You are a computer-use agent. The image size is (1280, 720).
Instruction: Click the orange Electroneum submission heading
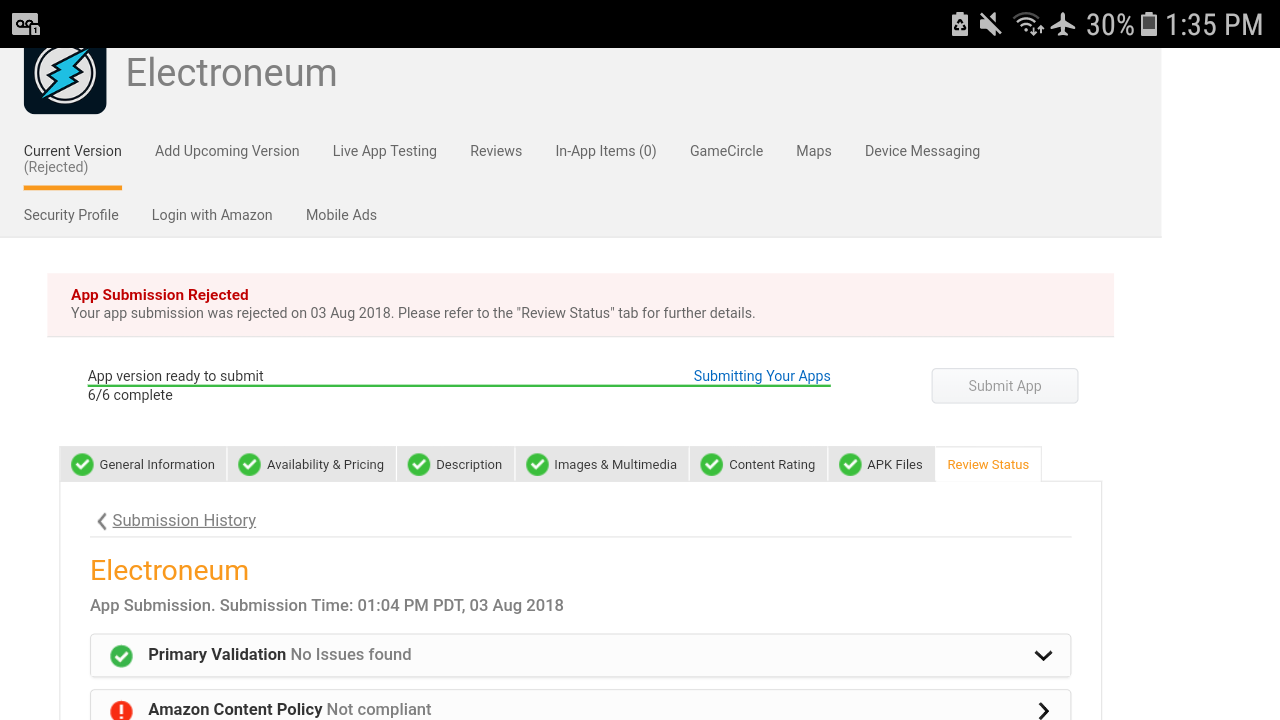(x=169, y=571)
